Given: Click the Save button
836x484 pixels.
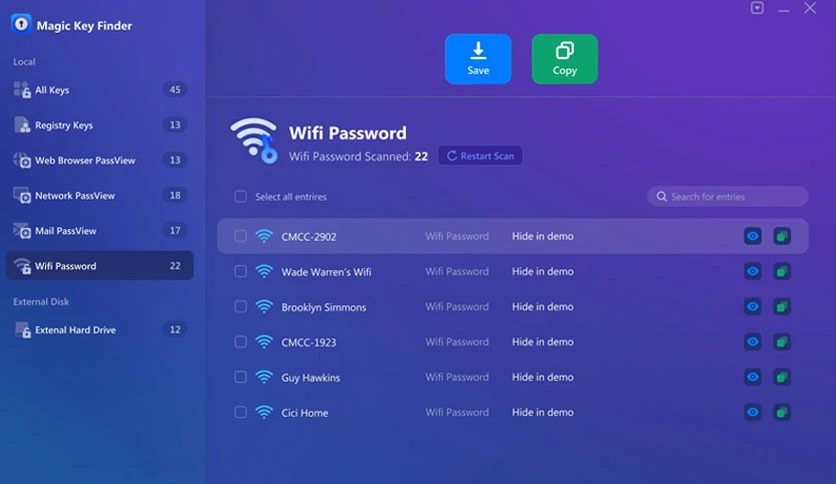Looking at the screenshot, I should click(478, 59).
